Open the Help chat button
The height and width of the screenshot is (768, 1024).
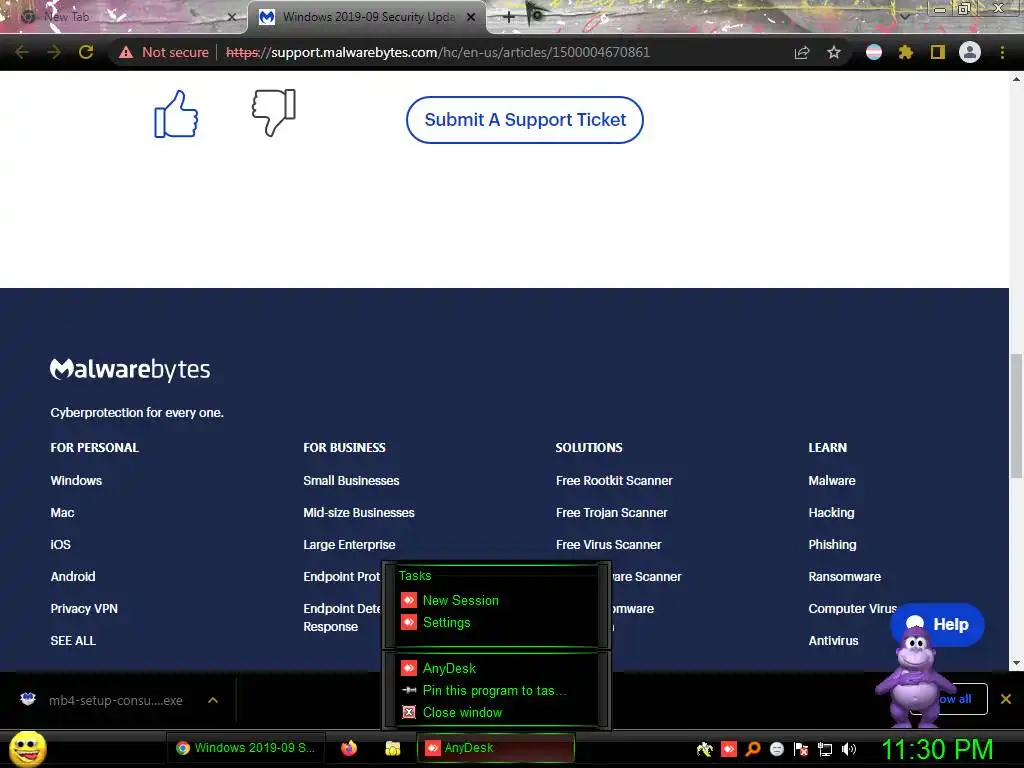[x=938, y=624]
